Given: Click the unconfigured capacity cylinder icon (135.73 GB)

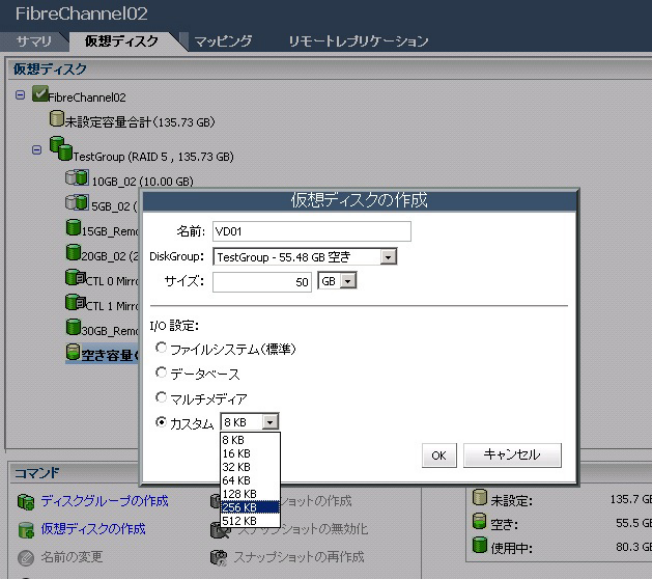Looking at the screenshot, I should (x=56, y=119).
